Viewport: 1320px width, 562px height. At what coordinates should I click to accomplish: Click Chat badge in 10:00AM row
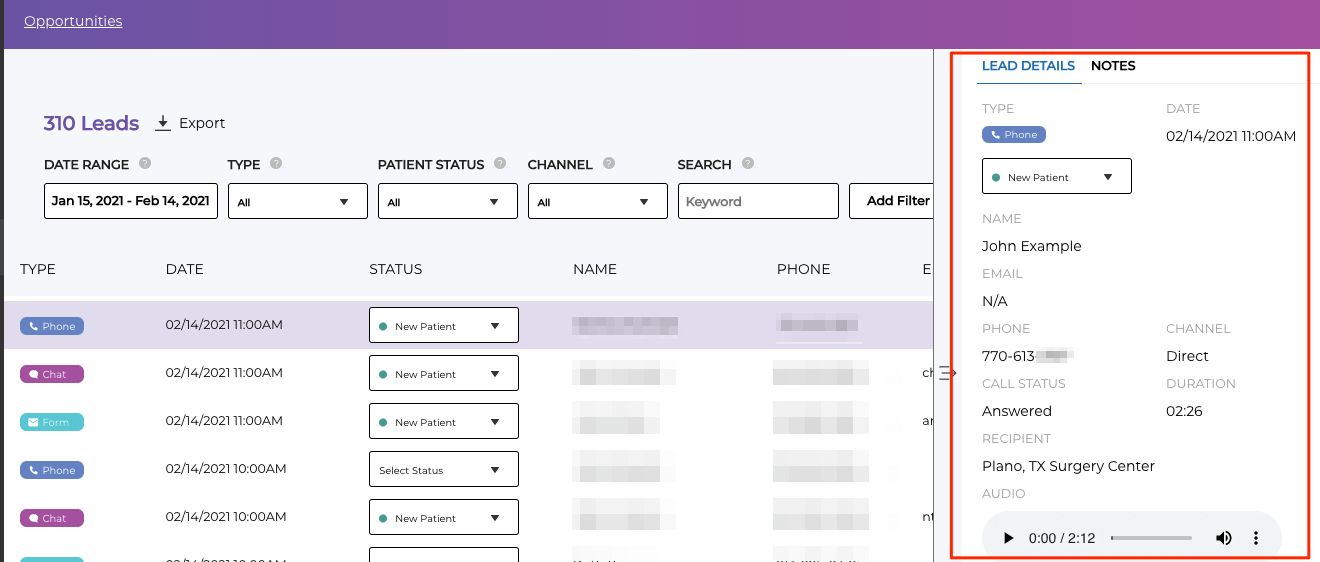[52, 518]
